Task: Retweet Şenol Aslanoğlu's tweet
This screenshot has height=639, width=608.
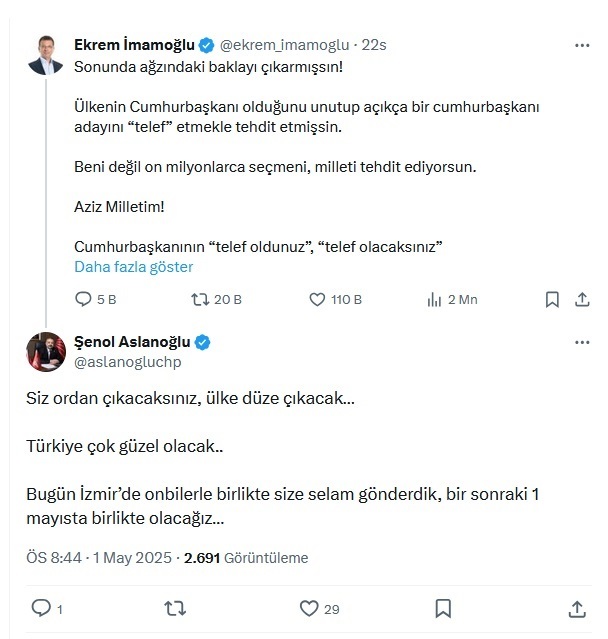Action: (174, 607)
